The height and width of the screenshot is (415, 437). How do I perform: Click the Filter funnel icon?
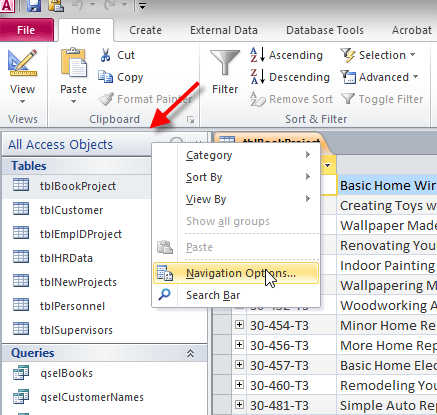(225, 63)
